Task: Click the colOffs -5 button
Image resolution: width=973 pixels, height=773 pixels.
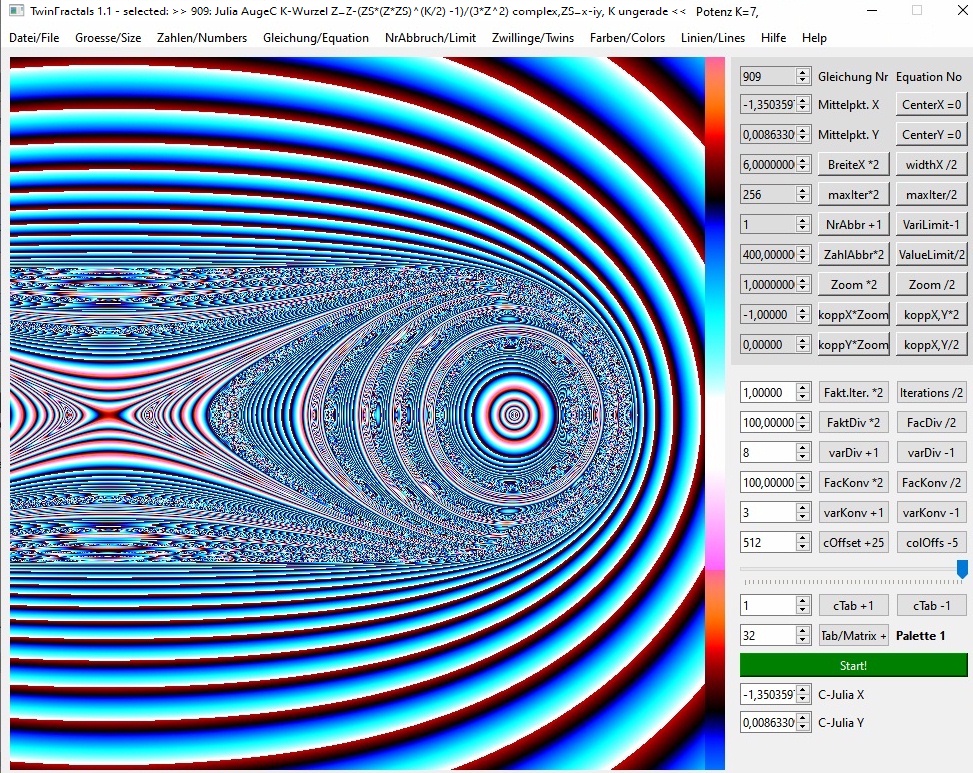Action: pos(931,542)
